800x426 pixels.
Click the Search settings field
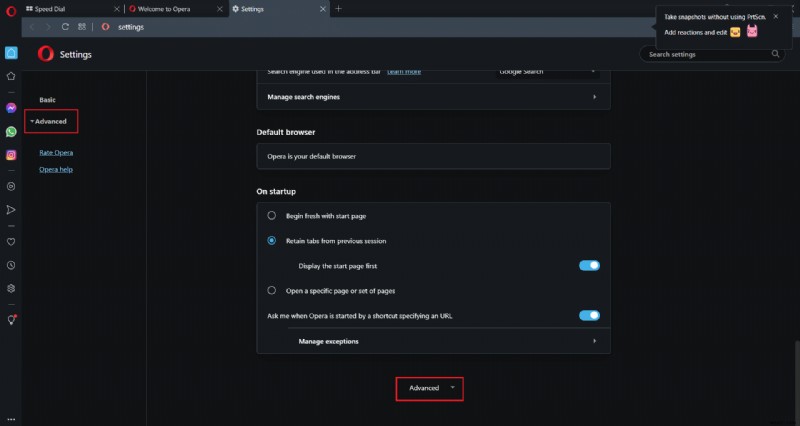(x=712, y=54)
